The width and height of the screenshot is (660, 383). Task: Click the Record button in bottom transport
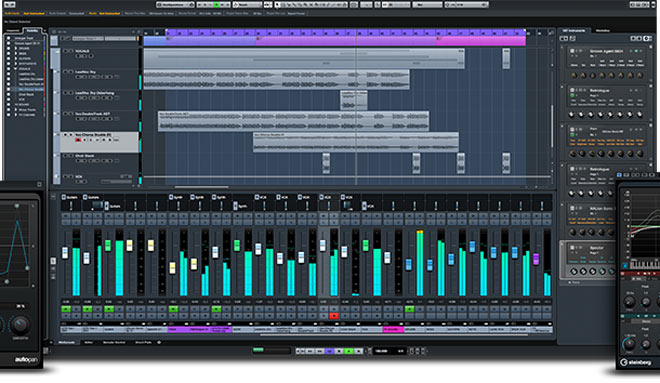click(358, 351)
